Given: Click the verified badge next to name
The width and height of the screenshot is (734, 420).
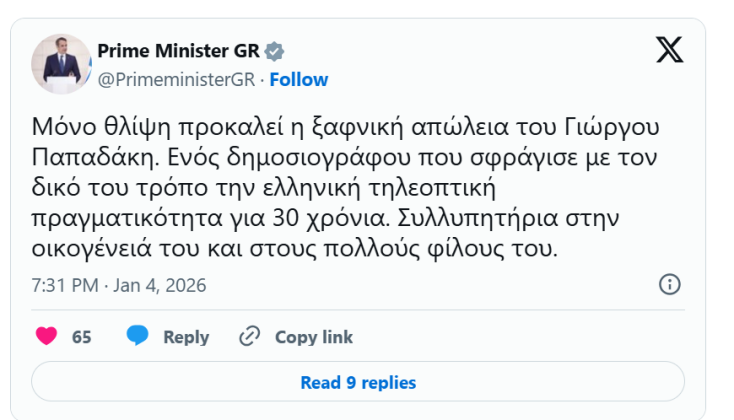Looking at the screenshot, I should click(x=274, y=52).
